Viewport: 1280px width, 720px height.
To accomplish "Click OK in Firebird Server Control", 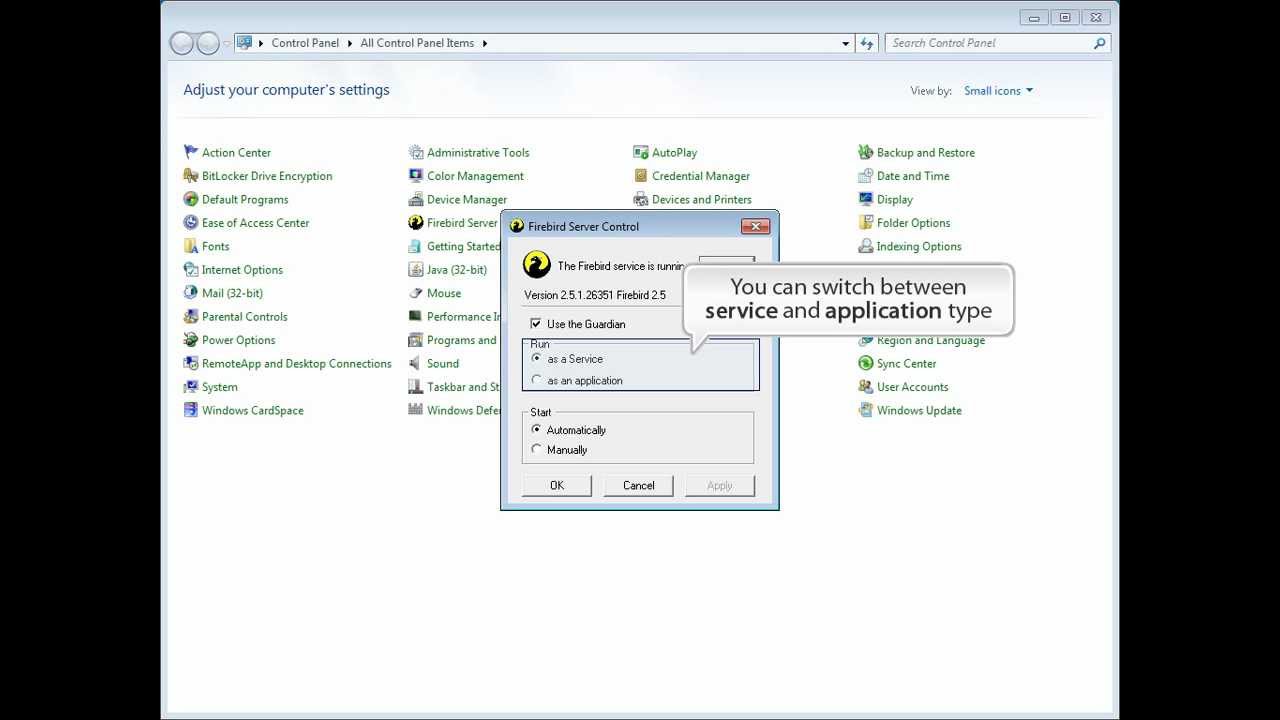I will [x=557, y=486].
